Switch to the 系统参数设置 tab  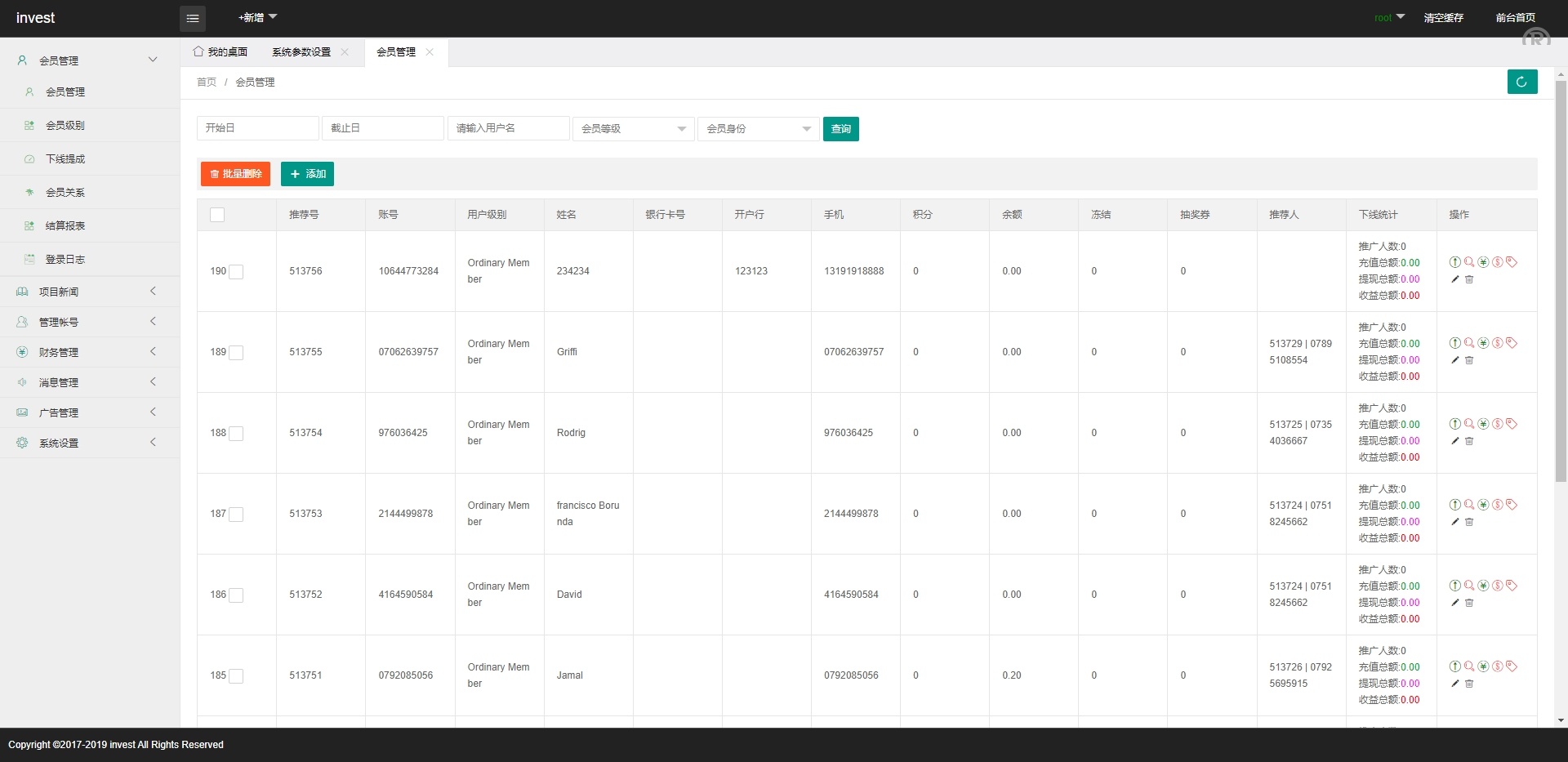tap(301, 52)
